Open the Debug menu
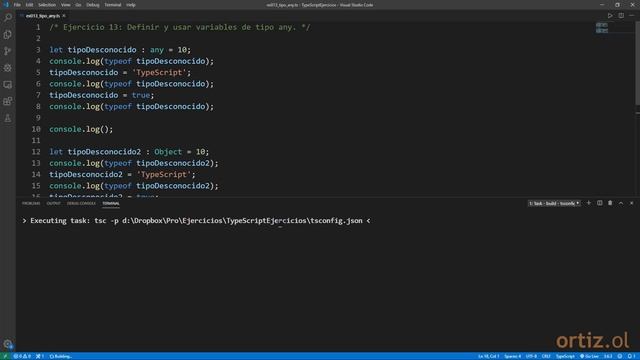This screenshot has width=640, height=360. point(93,5)
